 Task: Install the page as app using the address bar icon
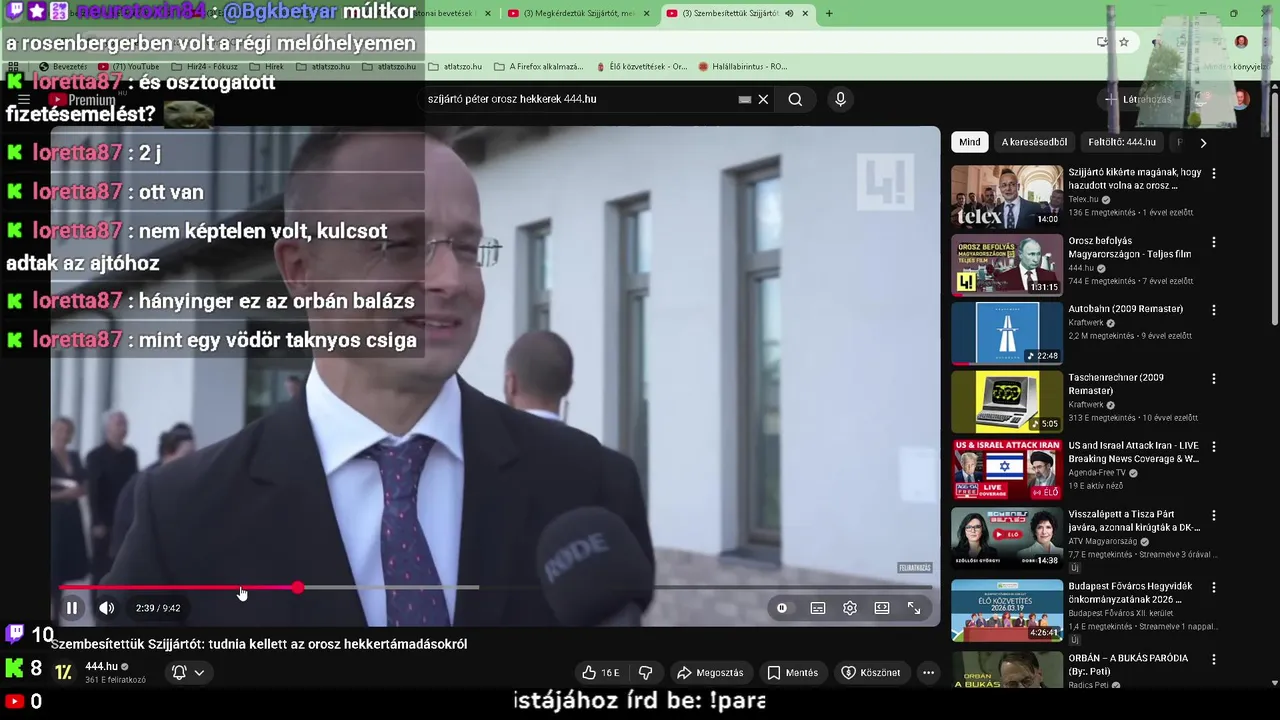click(x=1102, y=42)
